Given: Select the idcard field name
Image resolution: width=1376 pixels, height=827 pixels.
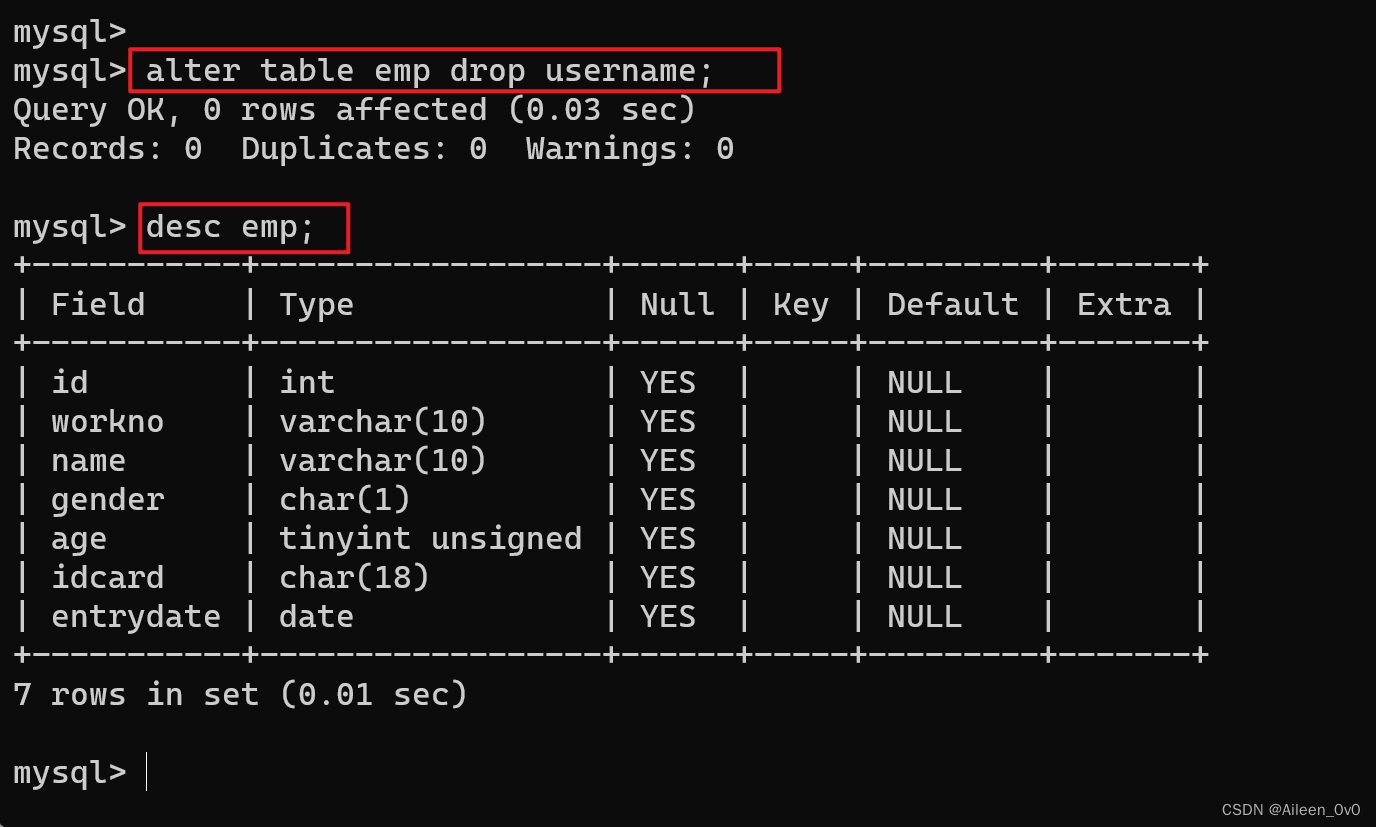Looking at the screenshot, I should (x=107, y=577).
